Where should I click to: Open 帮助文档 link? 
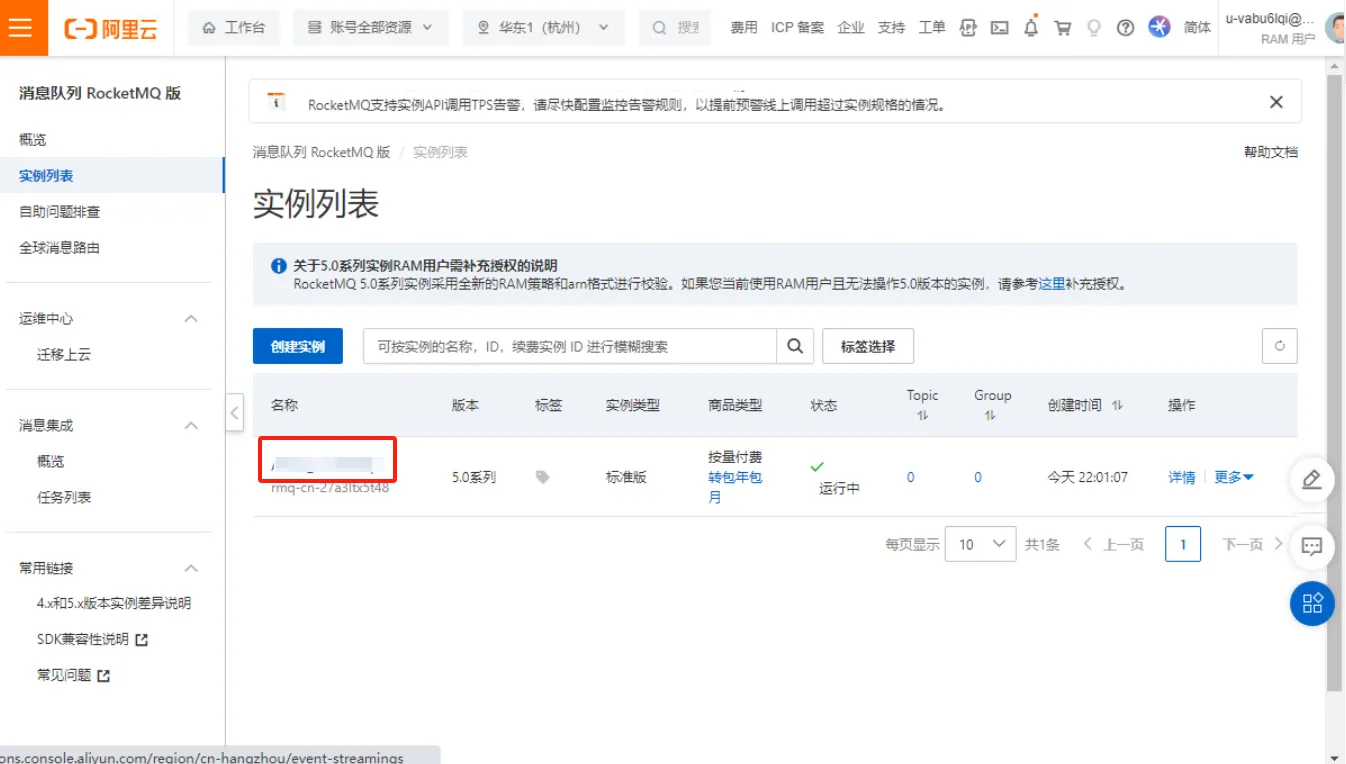tap(1270, 152)
